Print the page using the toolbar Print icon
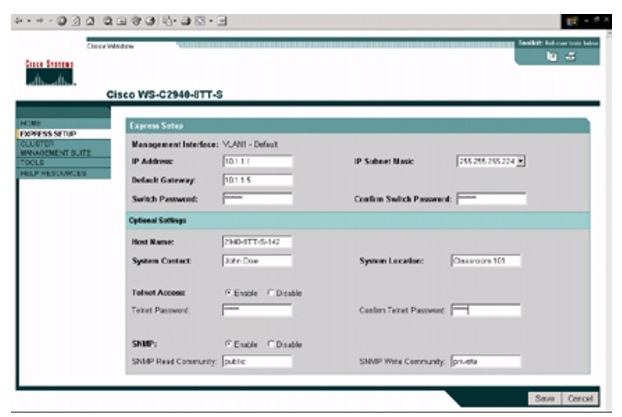The height and width of the screenshot is (417, 622). point(186,21)
